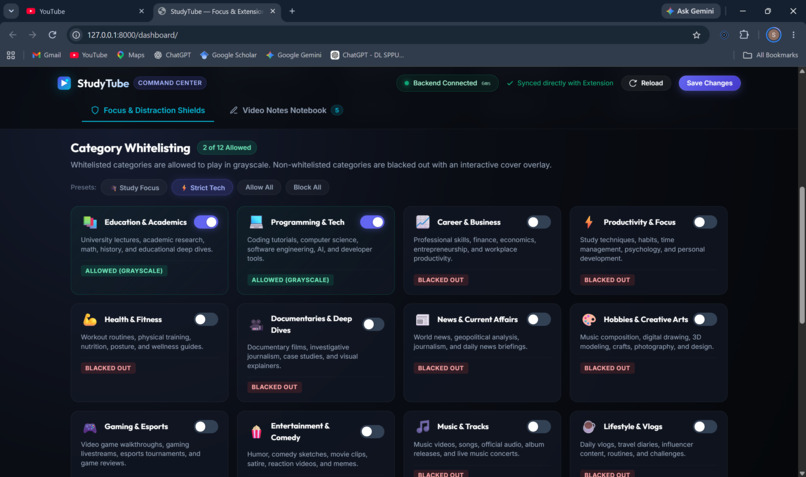
Task: Enable the News & Current Affairs toggle
Action: 539,319
